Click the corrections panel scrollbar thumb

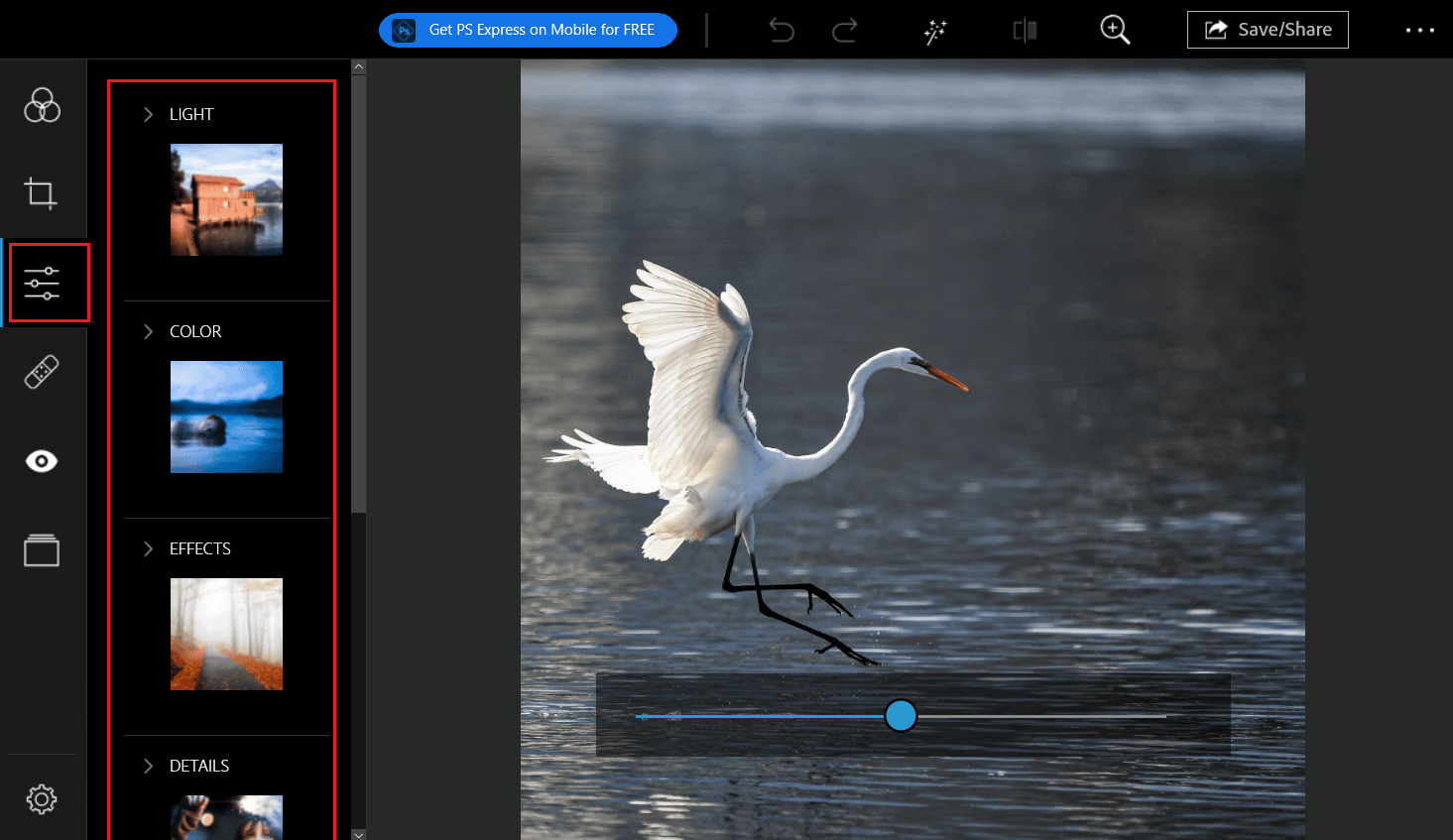(x=359, y=294)
